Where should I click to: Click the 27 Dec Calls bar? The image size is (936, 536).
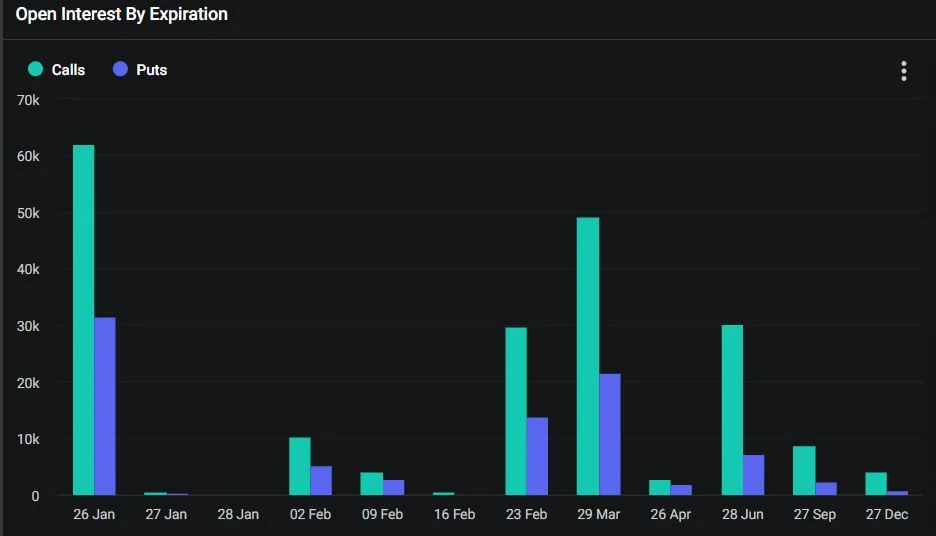pyautogui.click(x=876, y=483)
